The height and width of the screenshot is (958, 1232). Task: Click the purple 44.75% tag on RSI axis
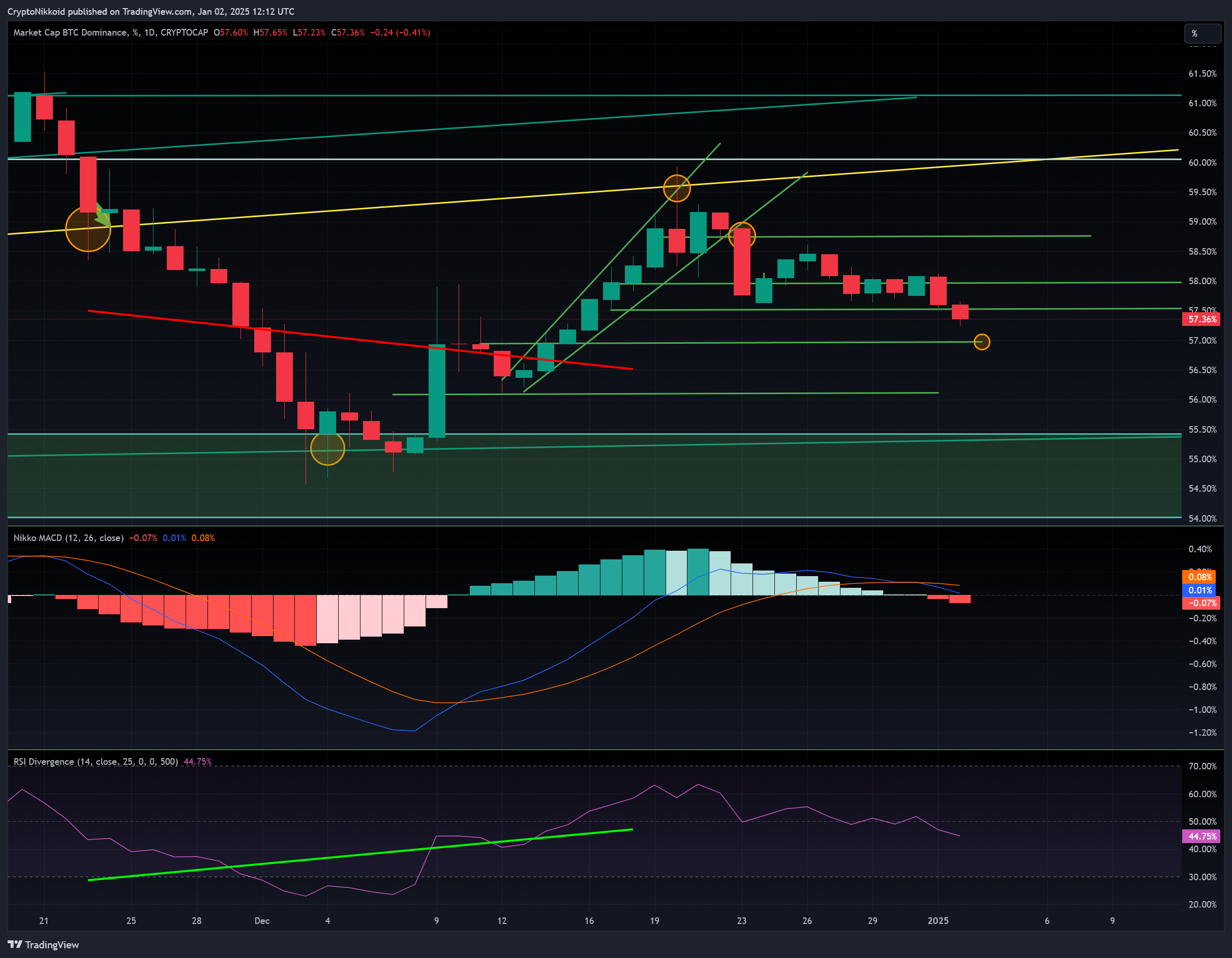pos(1201,836)
